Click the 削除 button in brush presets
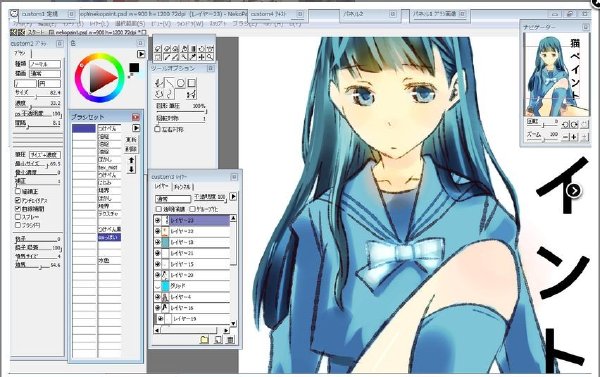 click(131, 149)
